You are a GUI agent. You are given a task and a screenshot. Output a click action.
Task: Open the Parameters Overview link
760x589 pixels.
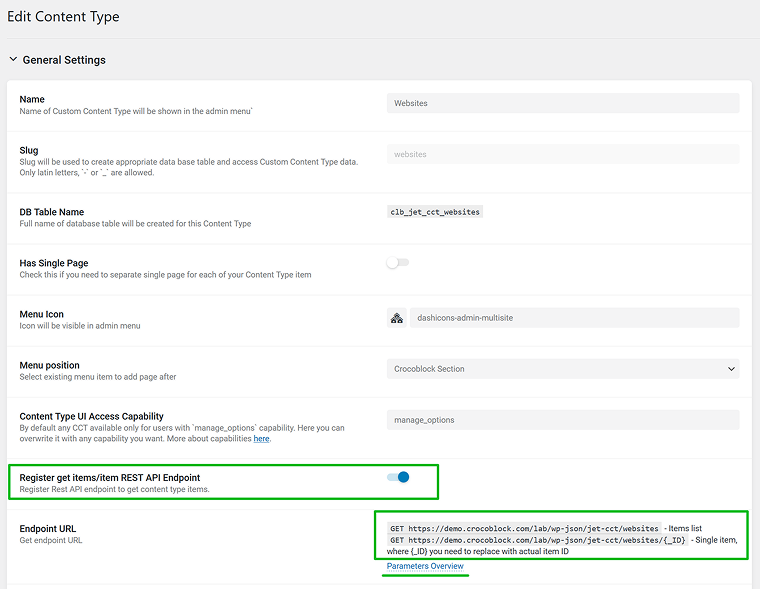425,566
